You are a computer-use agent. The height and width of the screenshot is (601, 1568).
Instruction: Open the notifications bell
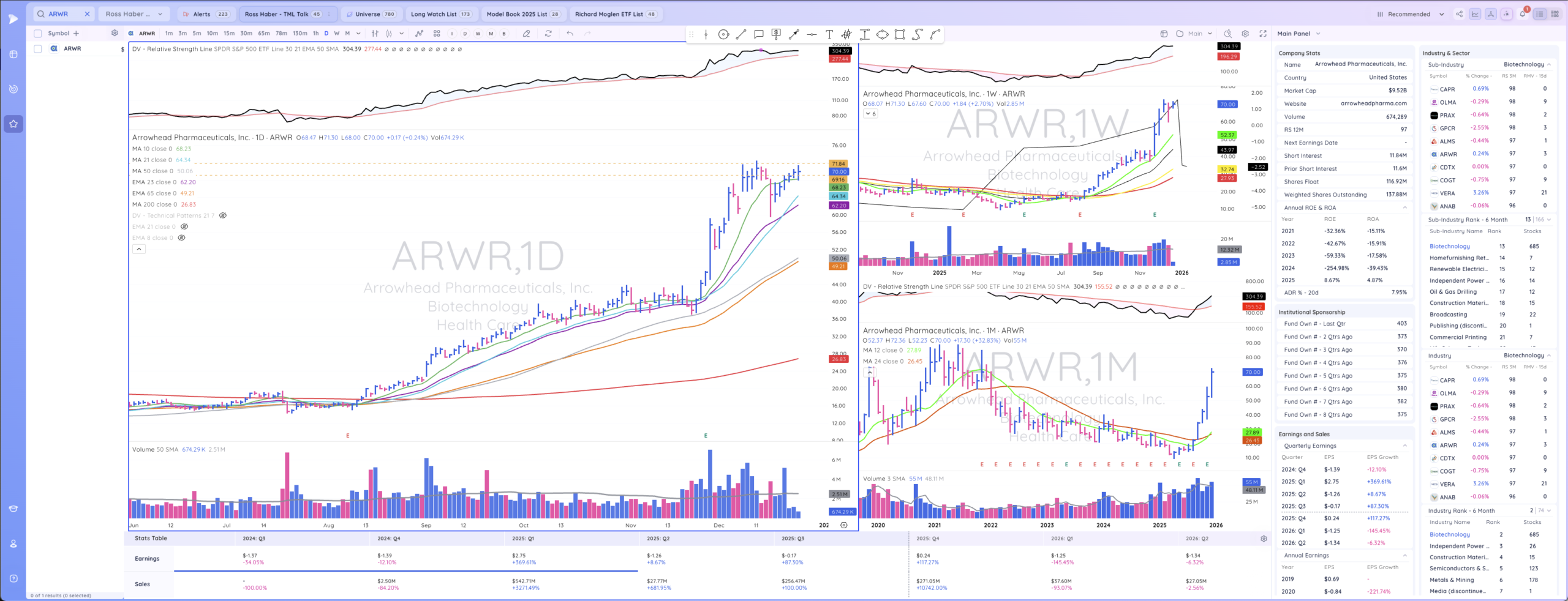pyautogui.click(x=1522, y=14)
